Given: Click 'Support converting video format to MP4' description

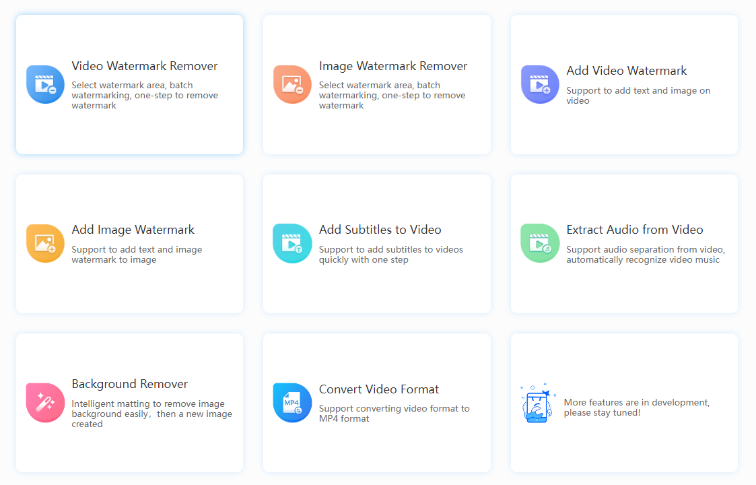Looking at the screenshot, I should pyautogui.click(x=394, y=414).
